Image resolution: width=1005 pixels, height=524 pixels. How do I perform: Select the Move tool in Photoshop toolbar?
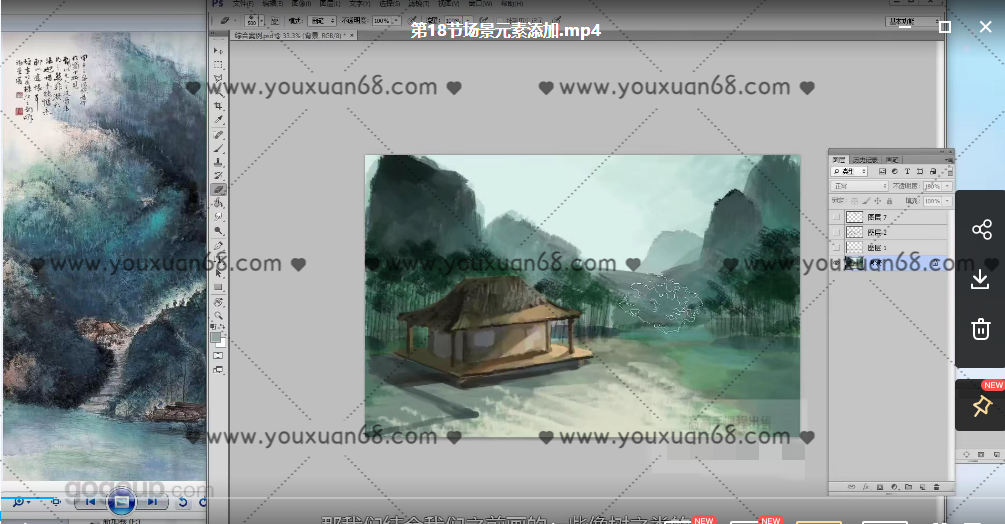(218, 51)
